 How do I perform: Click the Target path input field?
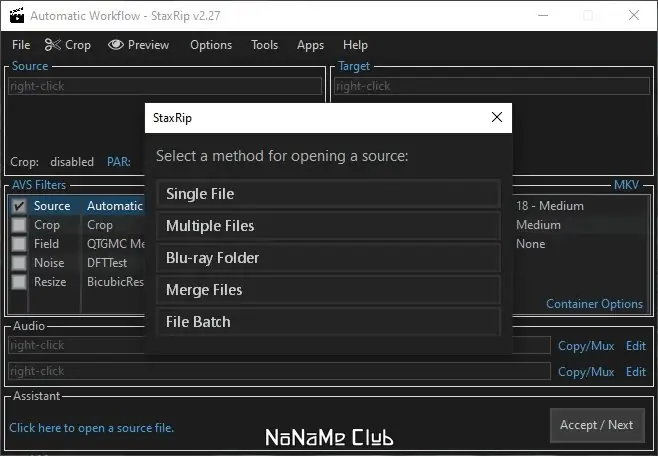click(x=492, y=86)
